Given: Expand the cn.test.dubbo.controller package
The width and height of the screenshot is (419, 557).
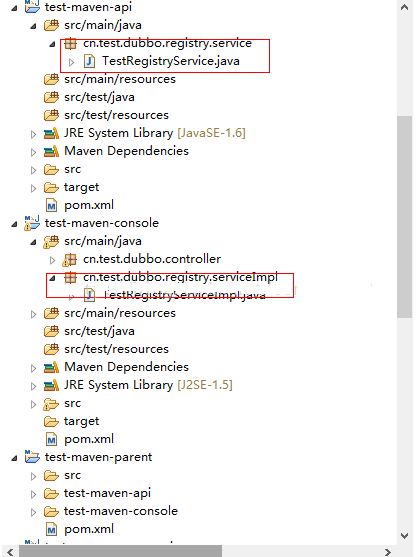Looking at the screenshot, I should click(x=53, y=260).
